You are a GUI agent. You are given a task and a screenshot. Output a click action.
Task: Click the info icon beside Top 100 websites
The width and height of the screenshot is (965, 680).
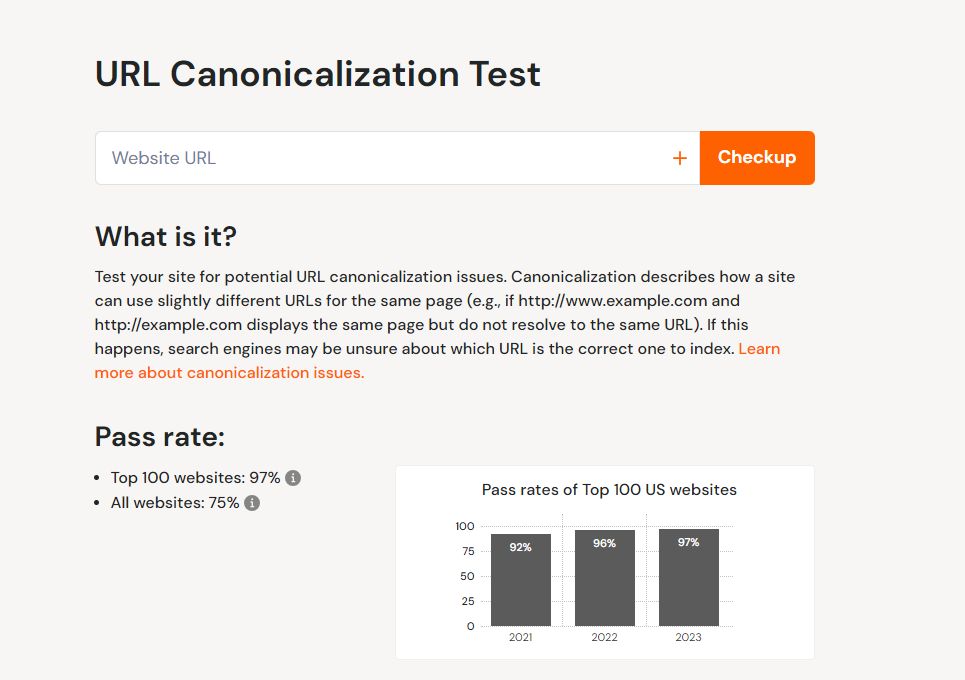coord(291,478)
